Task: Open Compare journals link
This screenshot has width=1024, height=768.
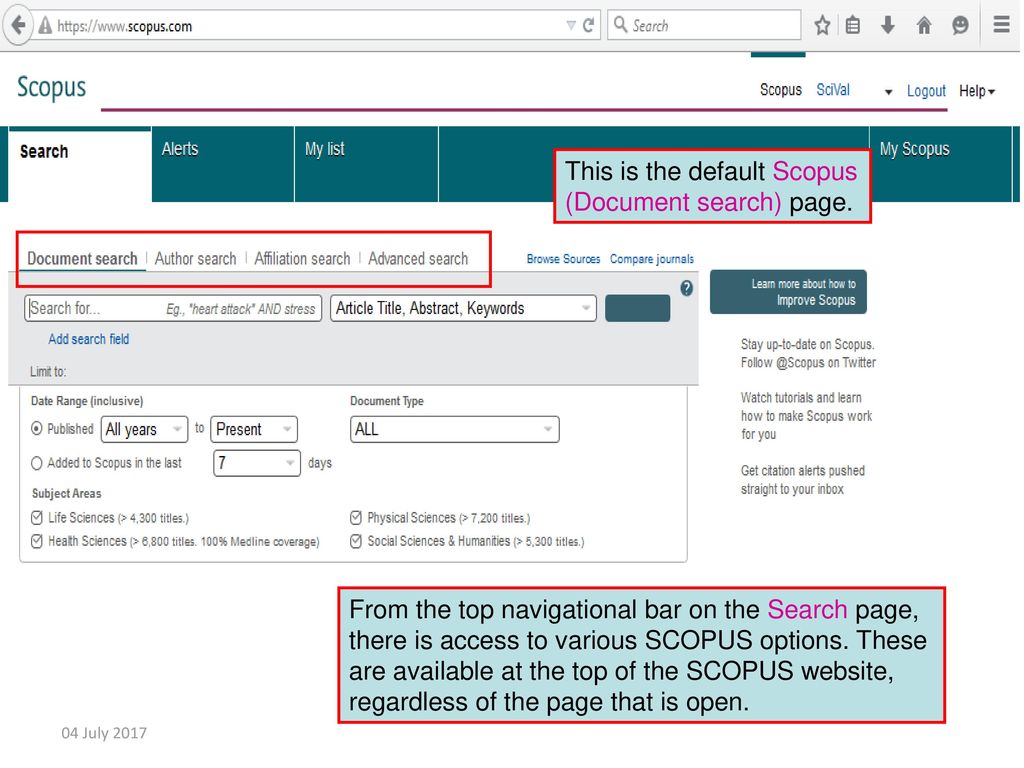Action: click(652, 259)
